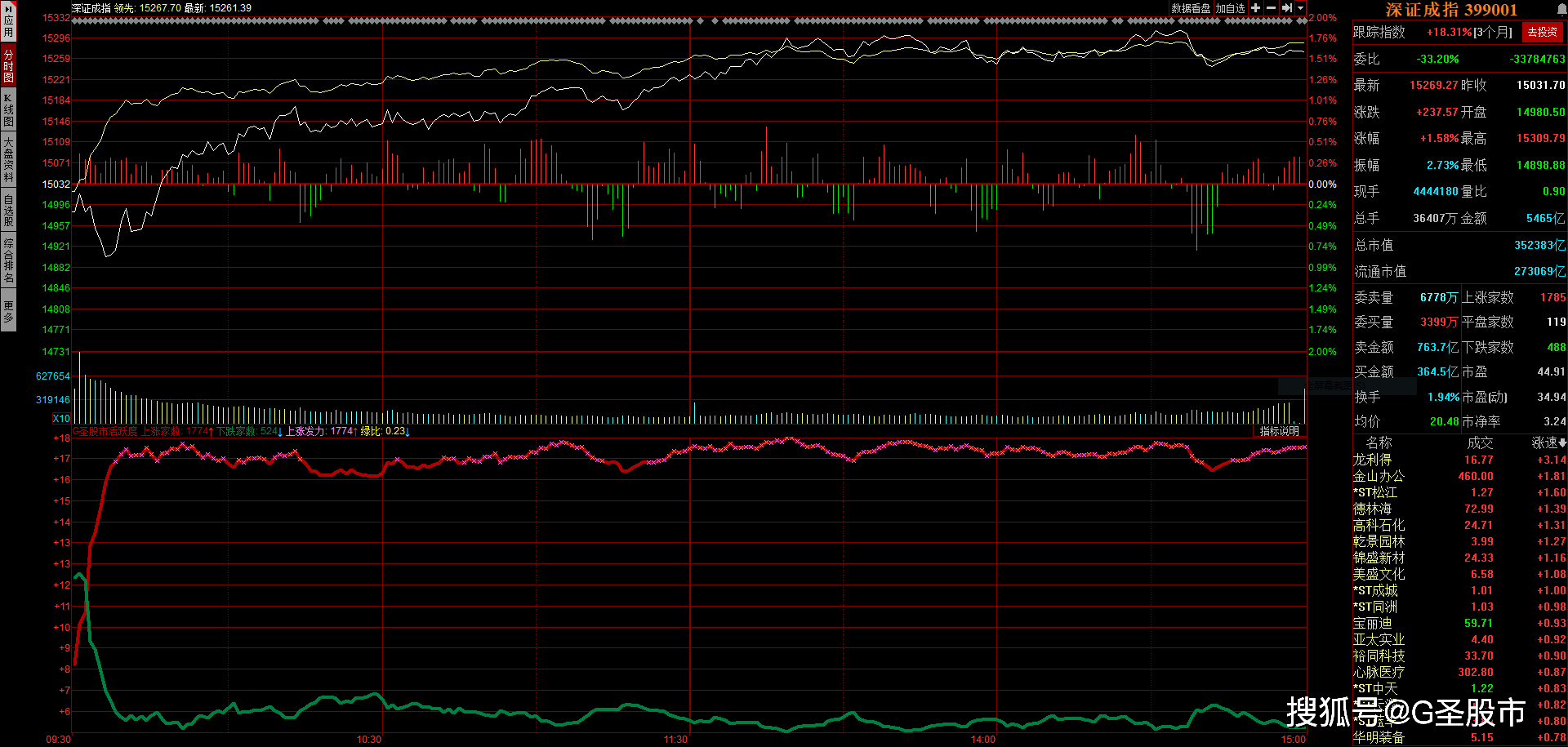Select the 分时图 sidebar tab
This screenshot has width=1568, height=747.
coord(8,65)
